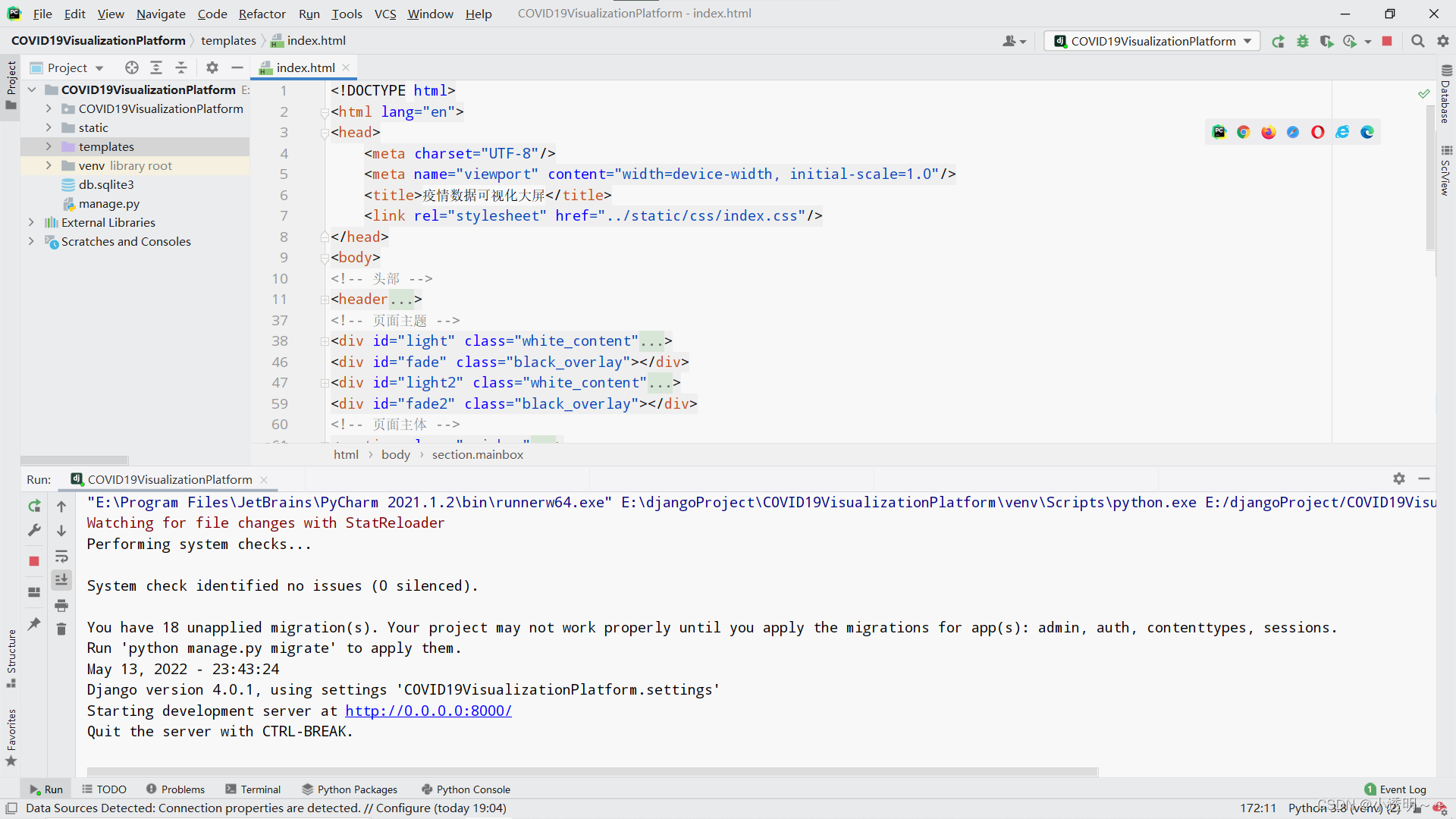
Task: Click the Debug bug icon in toolbar
Action: [1303, 41]
